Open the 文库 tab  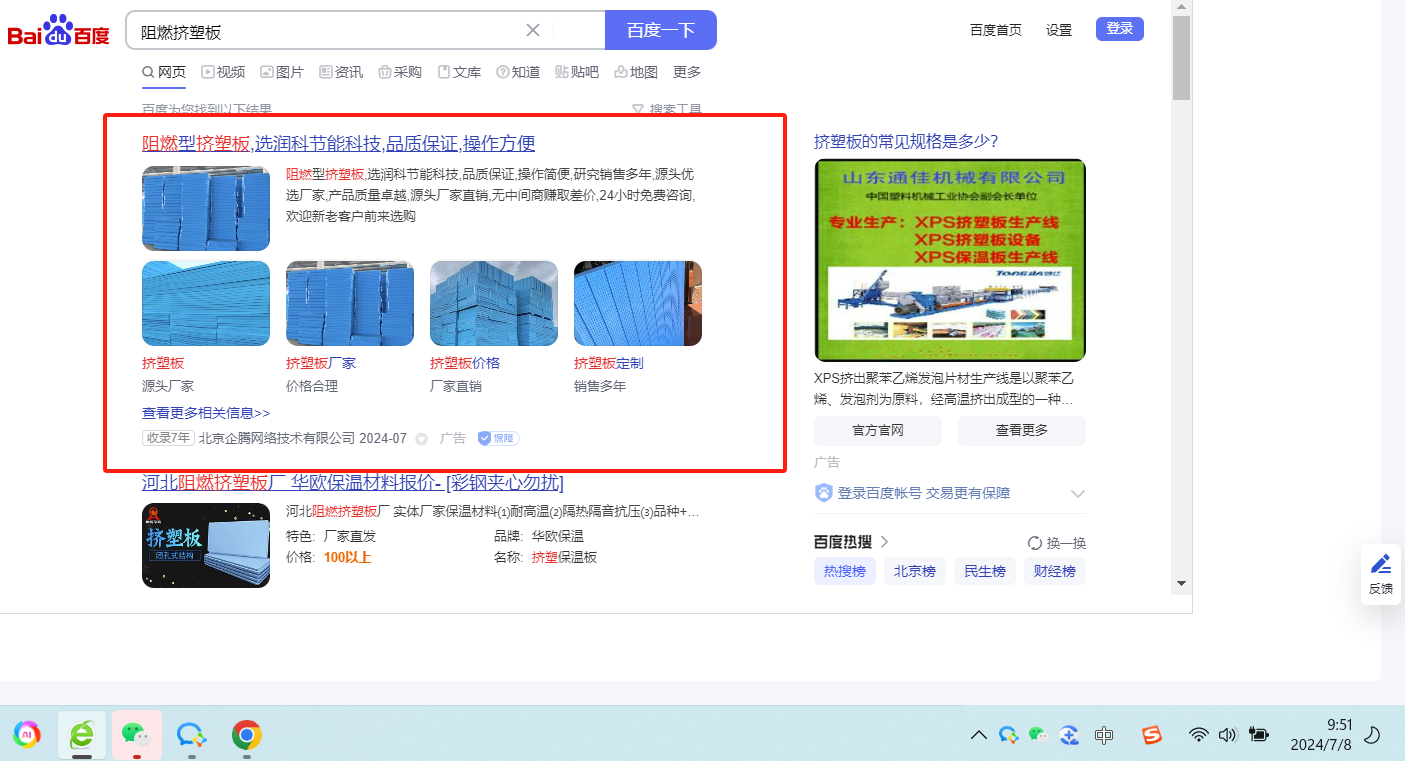(459, 72)
